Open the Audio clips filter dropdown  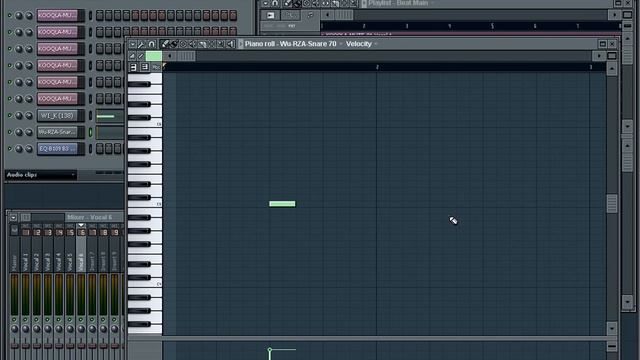(40, 175)
